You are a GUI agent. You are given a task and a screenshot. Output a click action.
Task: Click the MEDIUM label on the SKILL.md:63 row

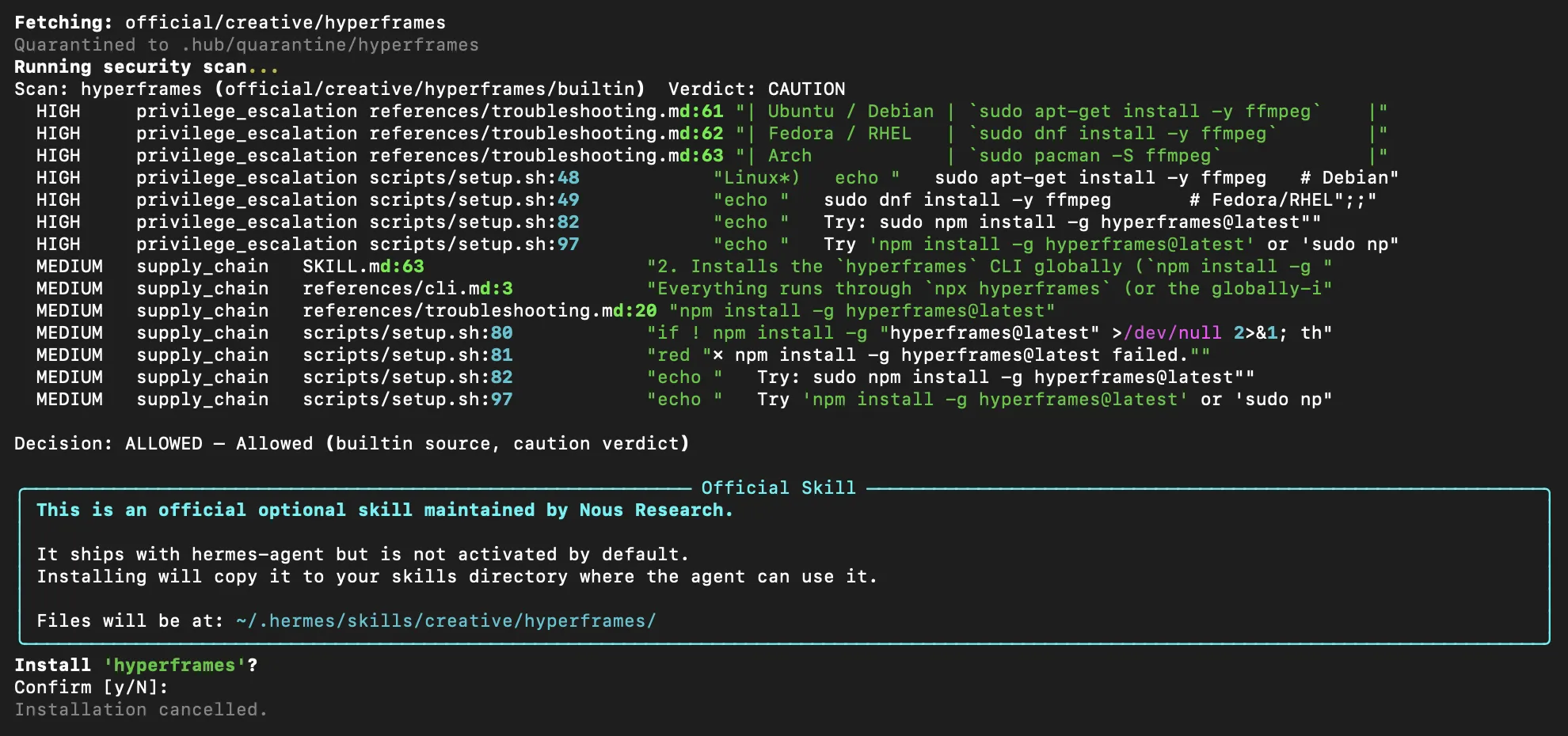click(x=70, y=267)
